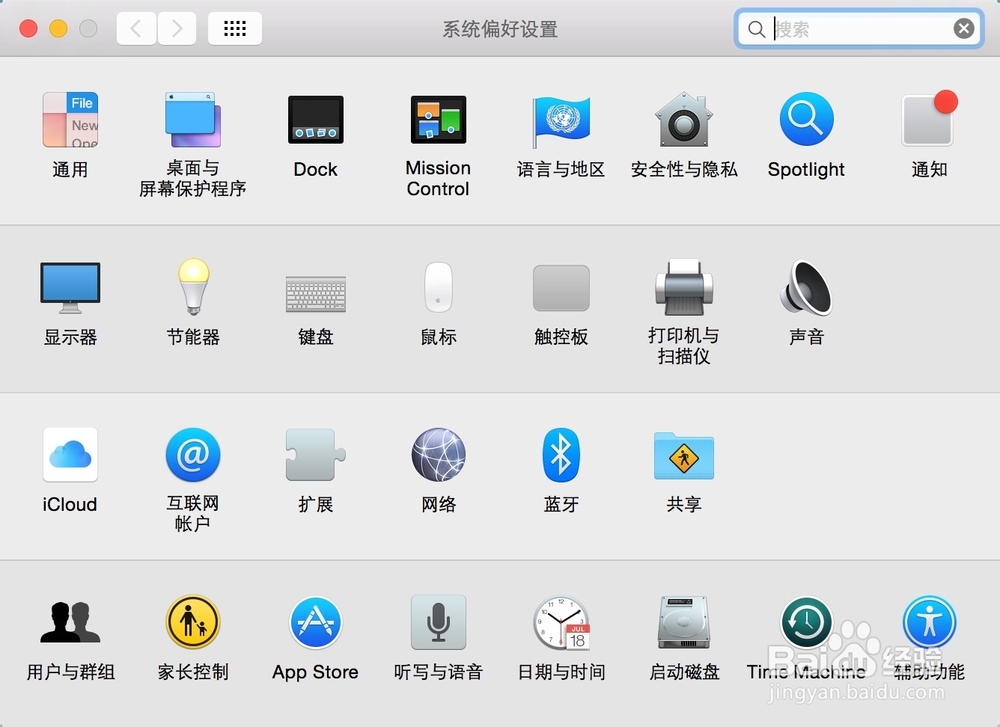Go back with the left arrow button
The image size is (1000, 727).
tap(136, 28)
